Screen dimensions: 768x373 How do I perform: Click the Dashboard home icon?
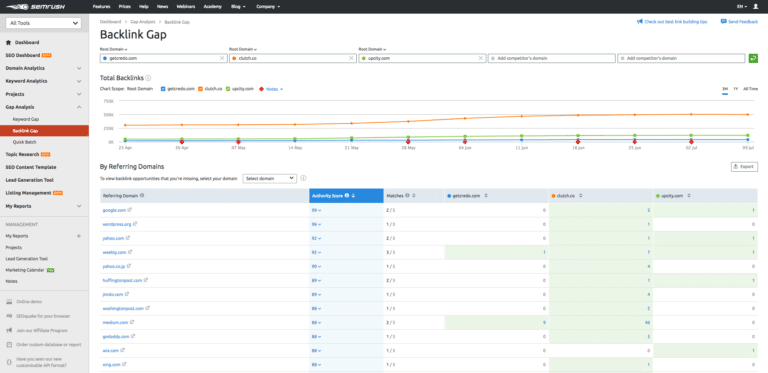click(8, 43)
